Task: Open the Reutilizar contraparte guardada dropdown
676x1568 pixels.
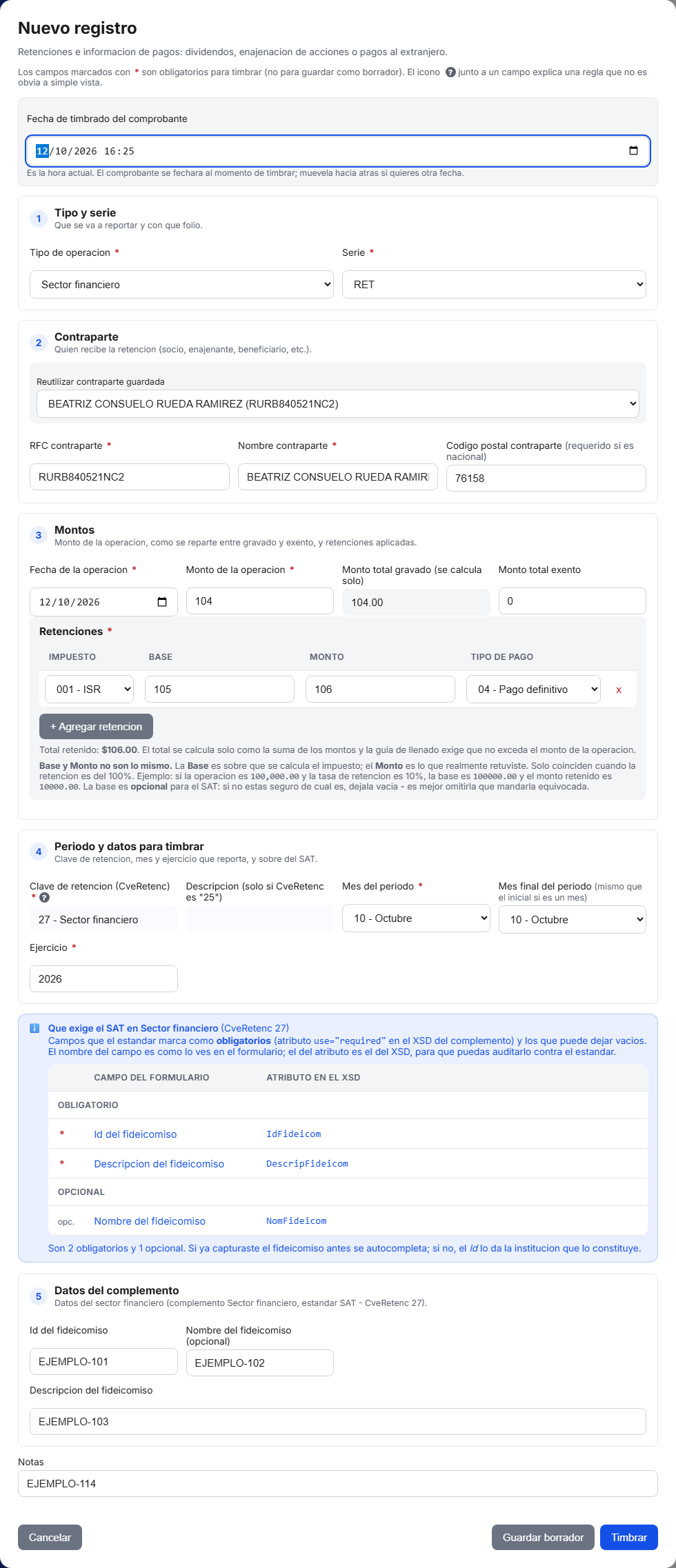Action: coord(338,404)
